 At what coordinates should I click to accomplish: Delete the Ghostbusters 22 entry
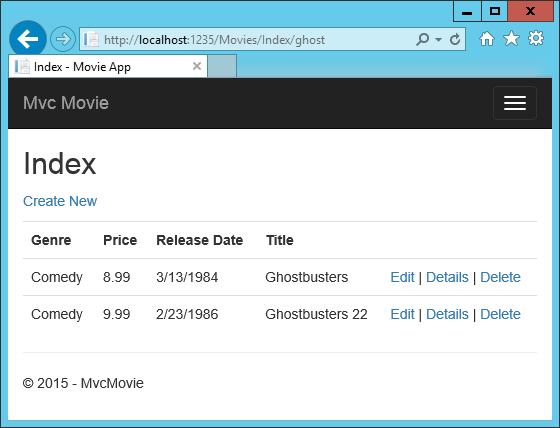[x=500, y=314]
